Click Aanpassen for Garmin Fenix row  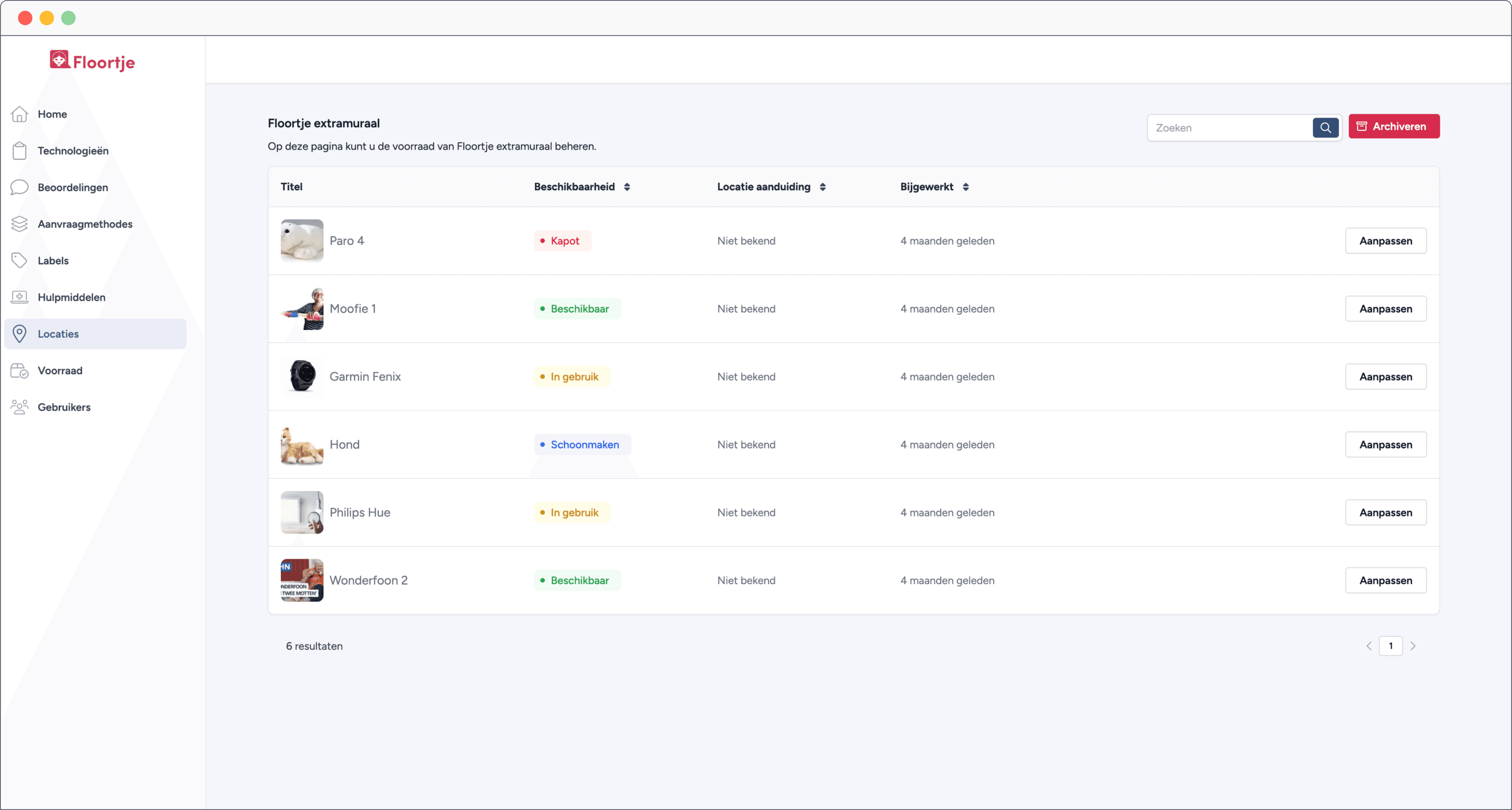[x=1385, y=377]
